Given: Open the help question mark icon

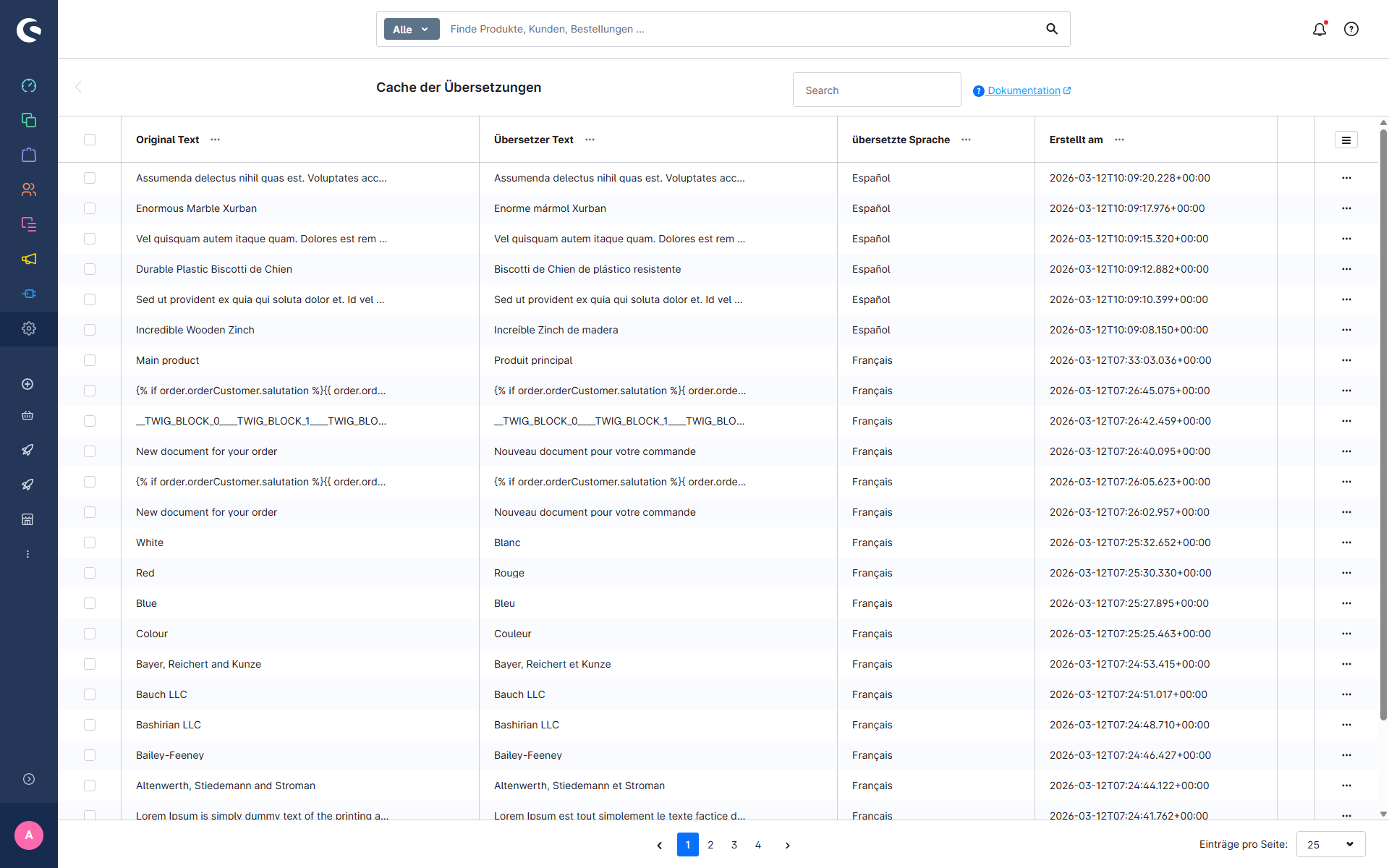Looking at the screenshot, I should coord(1351,29).
